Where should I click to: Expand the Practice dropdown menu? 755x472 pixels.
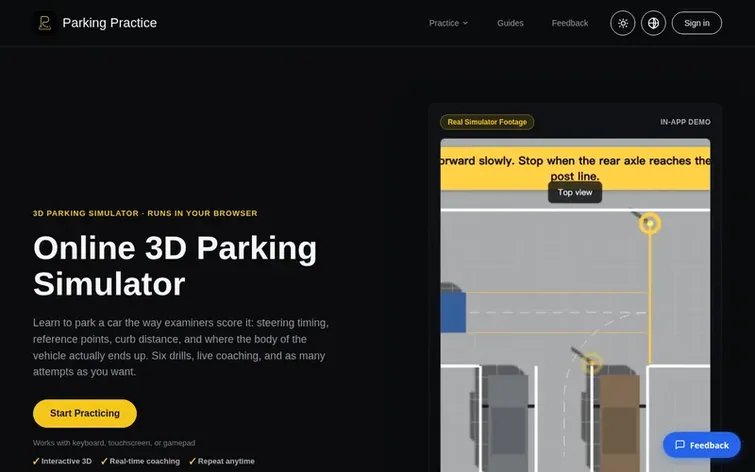(448, 23)
